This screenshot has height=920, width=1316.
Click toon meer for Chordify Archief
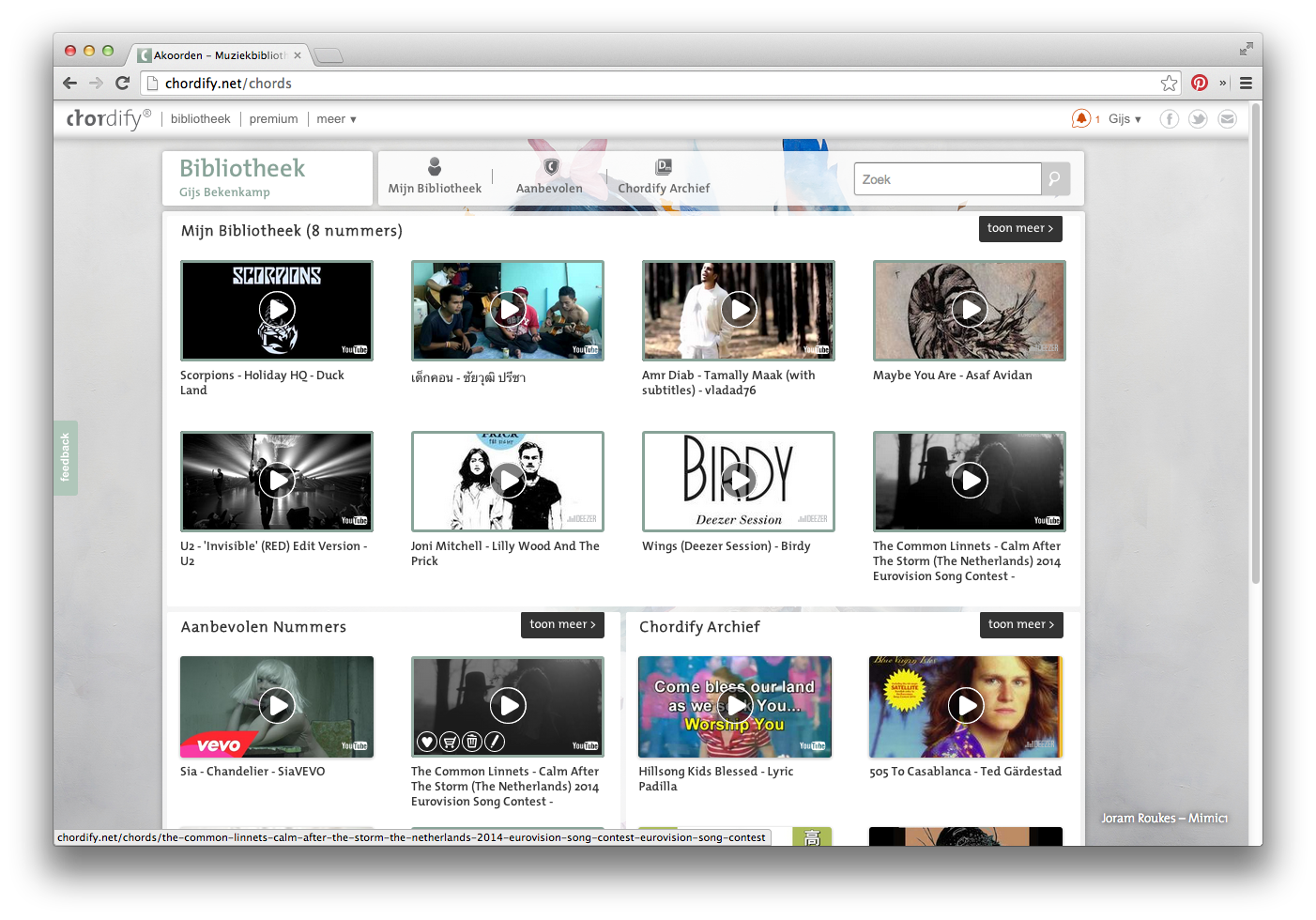tap(1021, 624)
